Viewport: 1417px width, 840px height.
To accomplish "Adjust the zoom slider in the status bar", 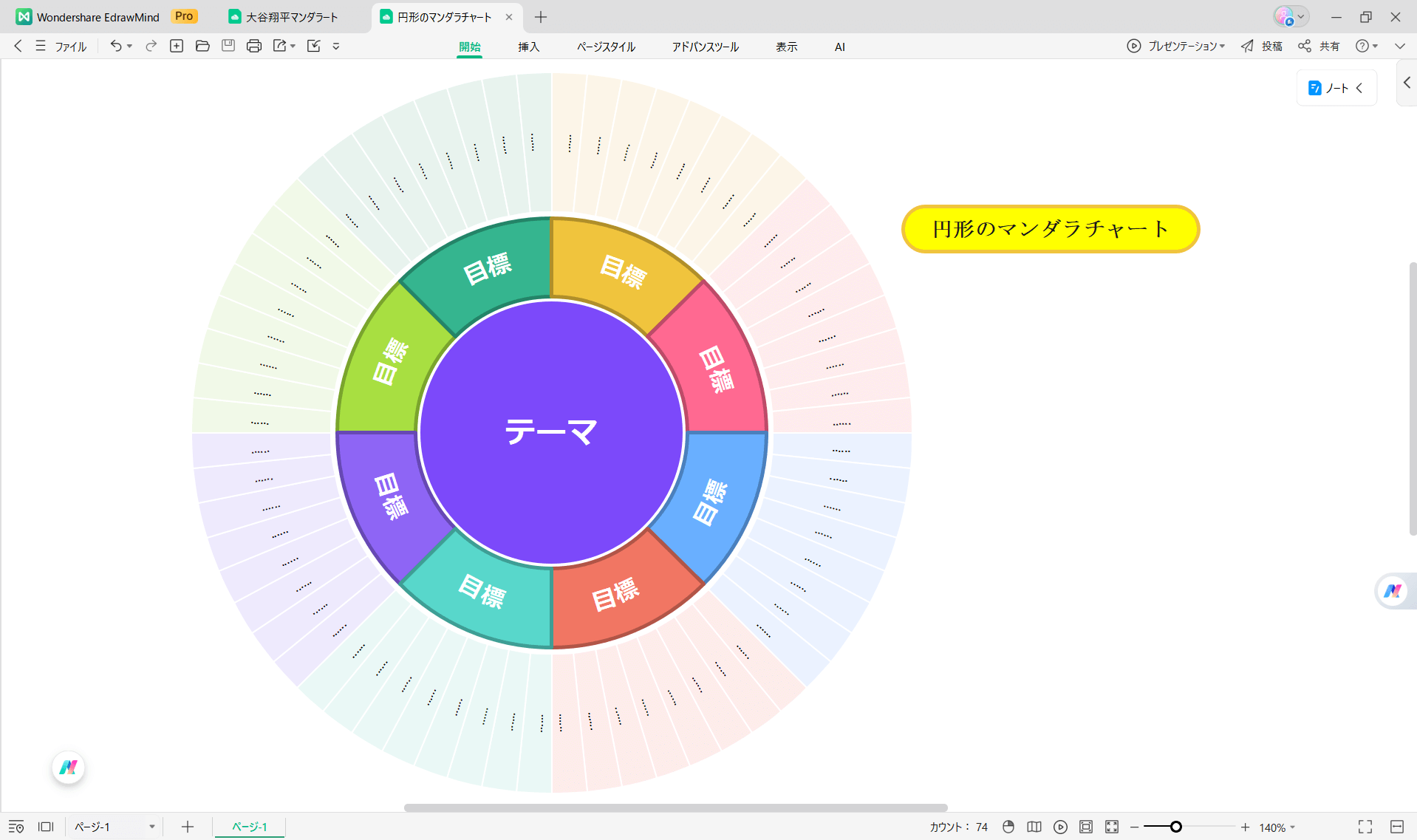I will tap(1177, 827).
